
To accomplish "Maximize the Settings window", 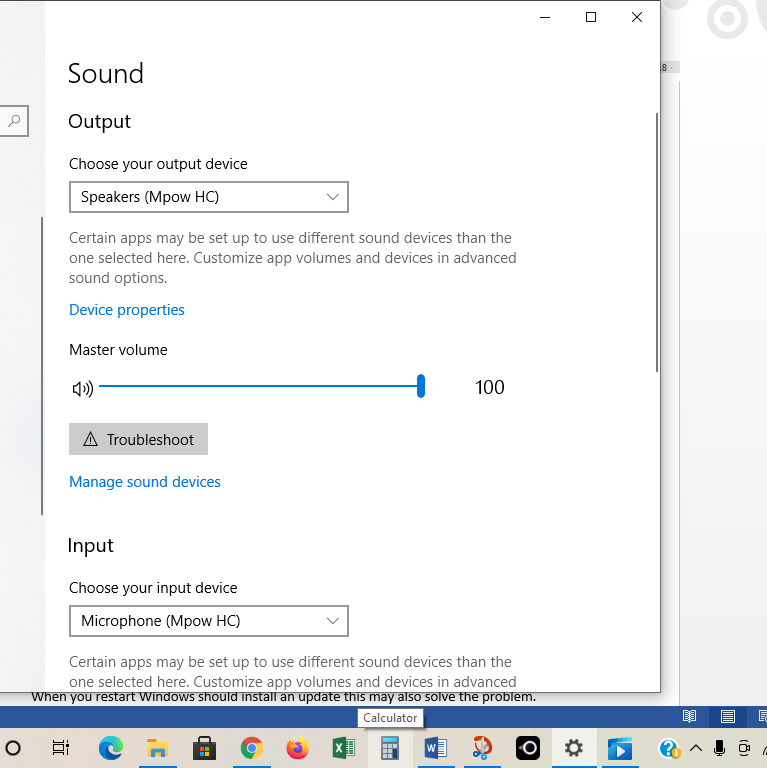I will click(x=591, y=17).
